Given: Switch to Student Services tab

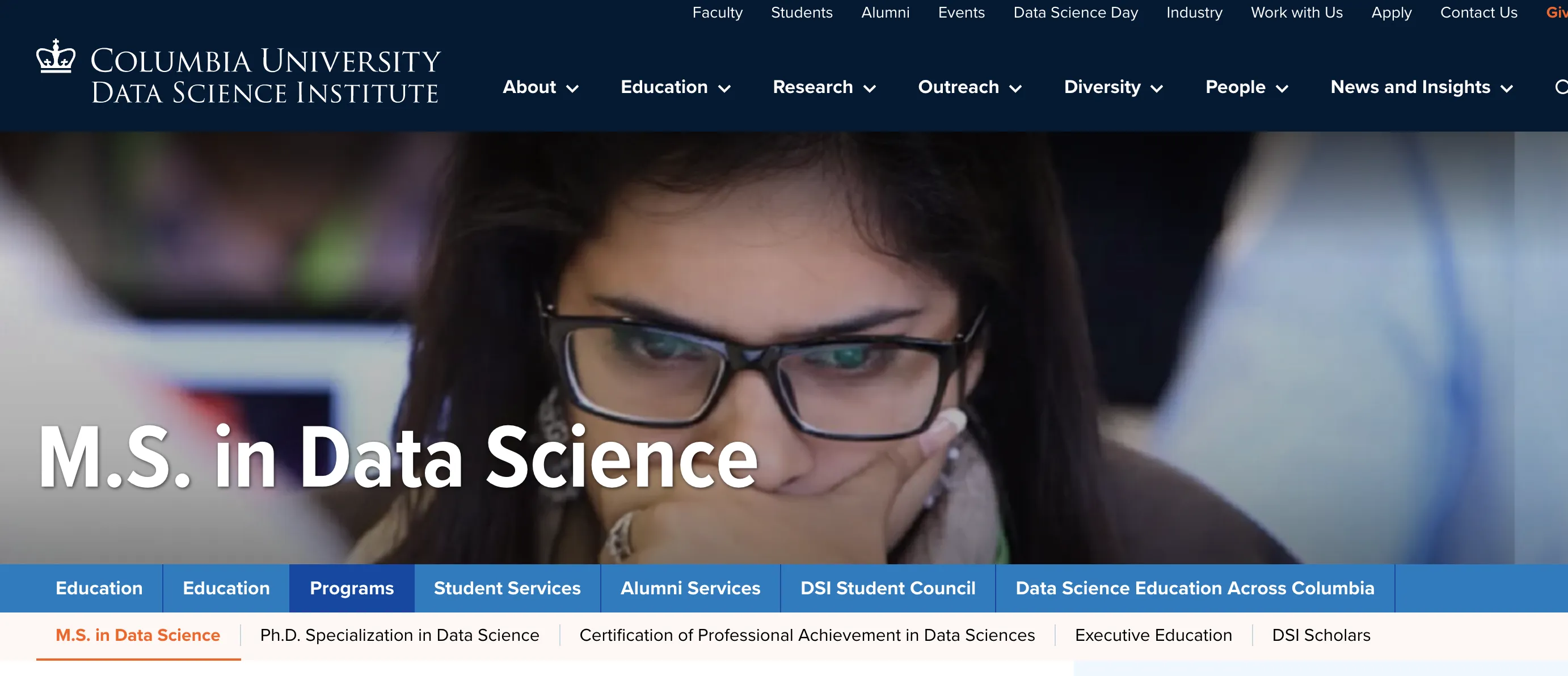Looking at the screenshot, I should 507,588.
